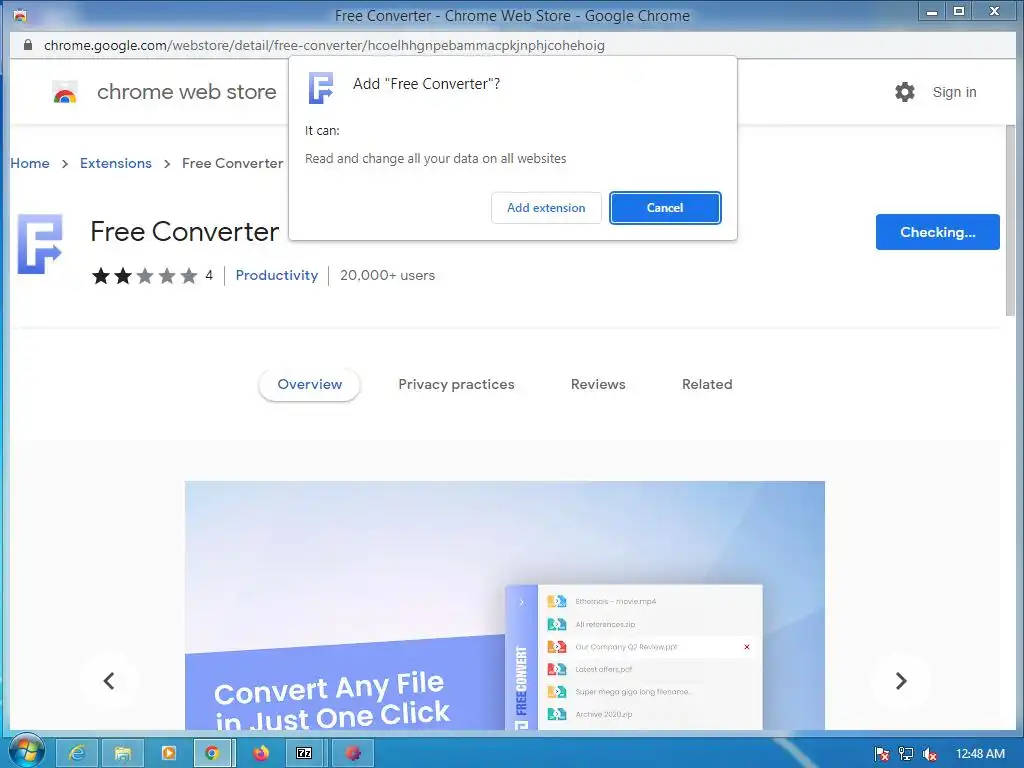The height and width of the screenshot is (768, 1024).
Task: Click Add extension in the dialog
Action: tap(546, 208)
